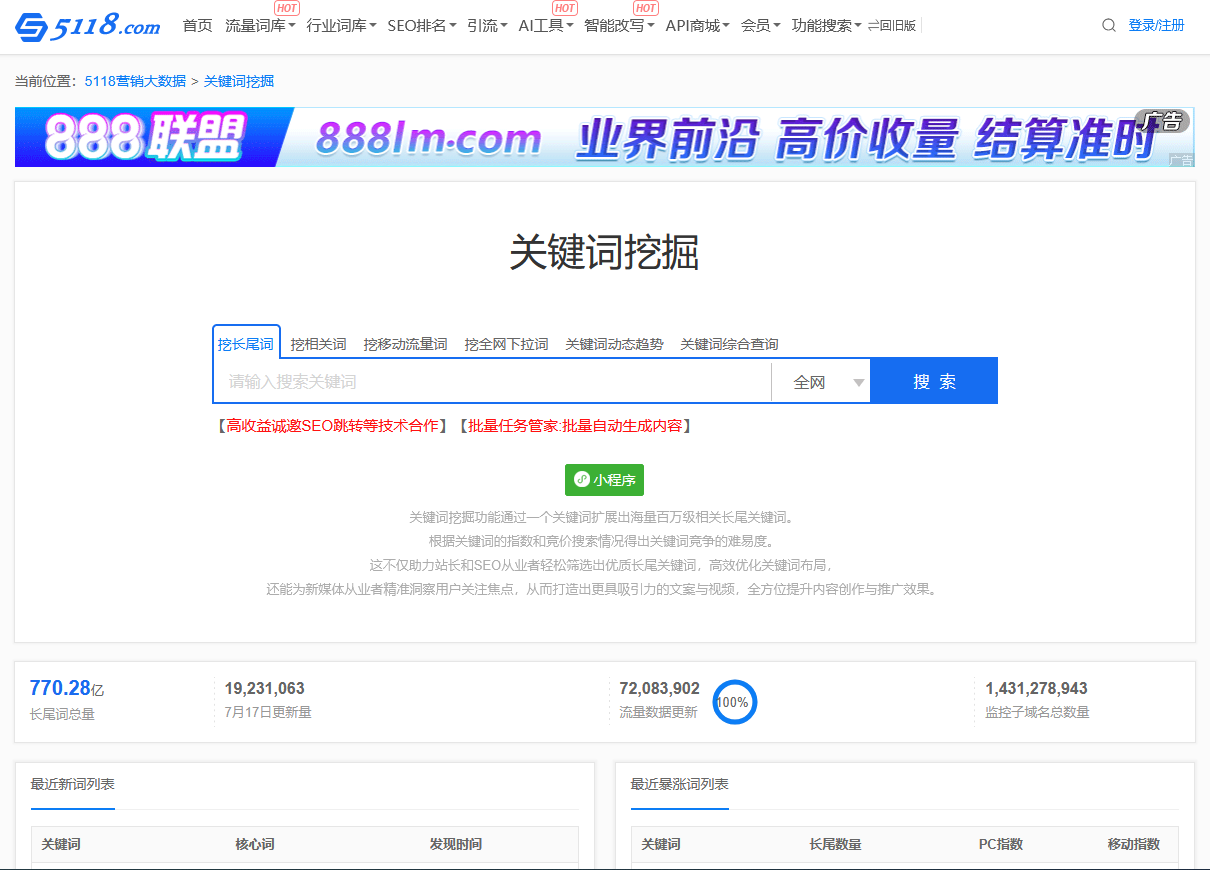Select the 关键词综合查询 tab
Screen dimensions: 1210x870
(729, 344)
